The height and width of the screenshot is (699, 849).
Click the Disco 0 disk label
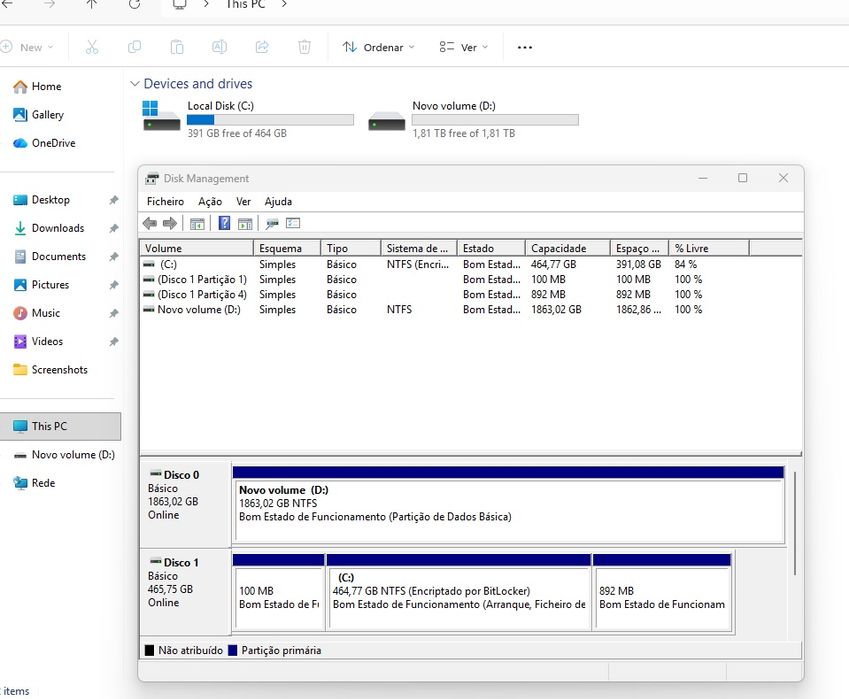click(186, 504)
